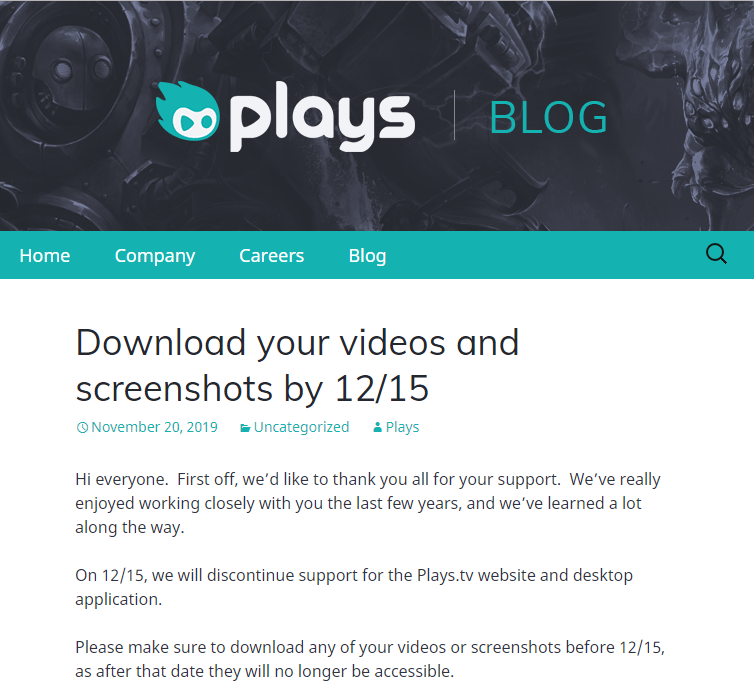Open the search magnifier icon
Screen dimensions: 754x693
click(x=716, y=254)
